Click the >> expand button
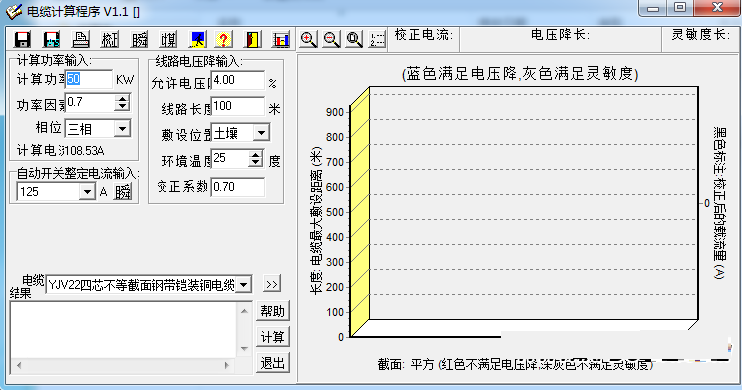 272,284
